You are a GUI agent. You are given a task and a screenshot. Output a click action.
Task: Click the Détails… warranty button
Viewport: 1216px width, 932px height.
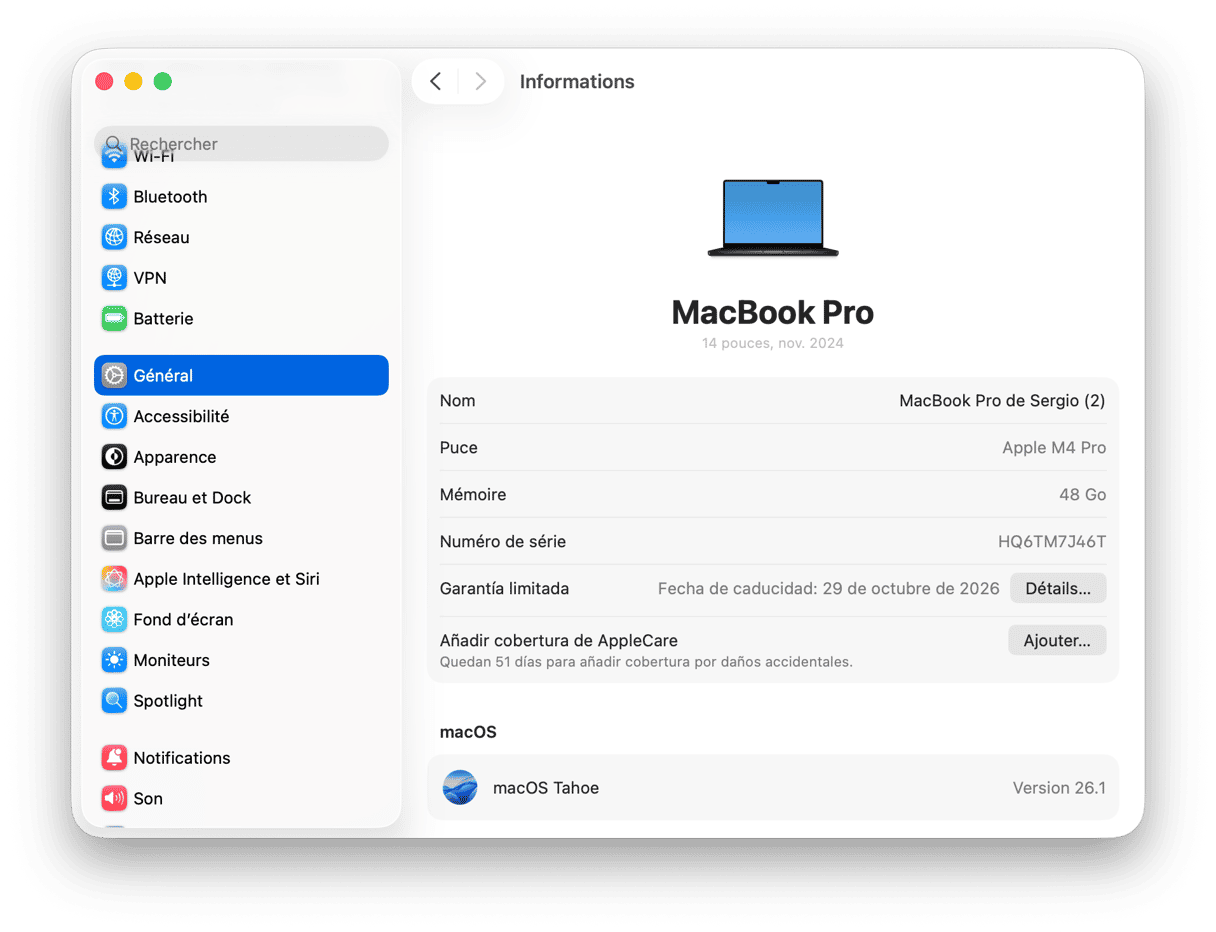1057,589
